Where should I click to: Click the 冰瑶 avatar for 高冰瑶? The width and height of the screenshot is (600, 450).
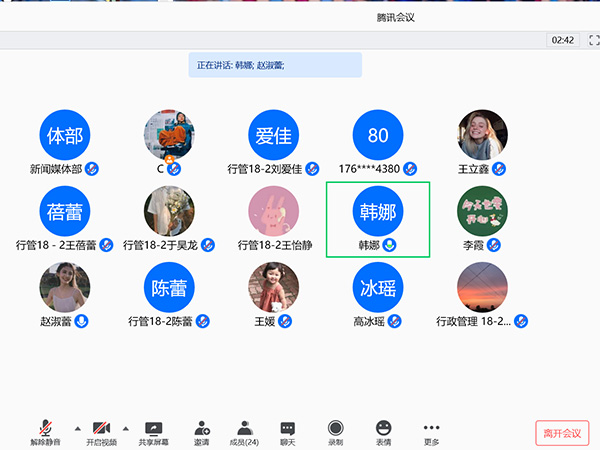378,287
